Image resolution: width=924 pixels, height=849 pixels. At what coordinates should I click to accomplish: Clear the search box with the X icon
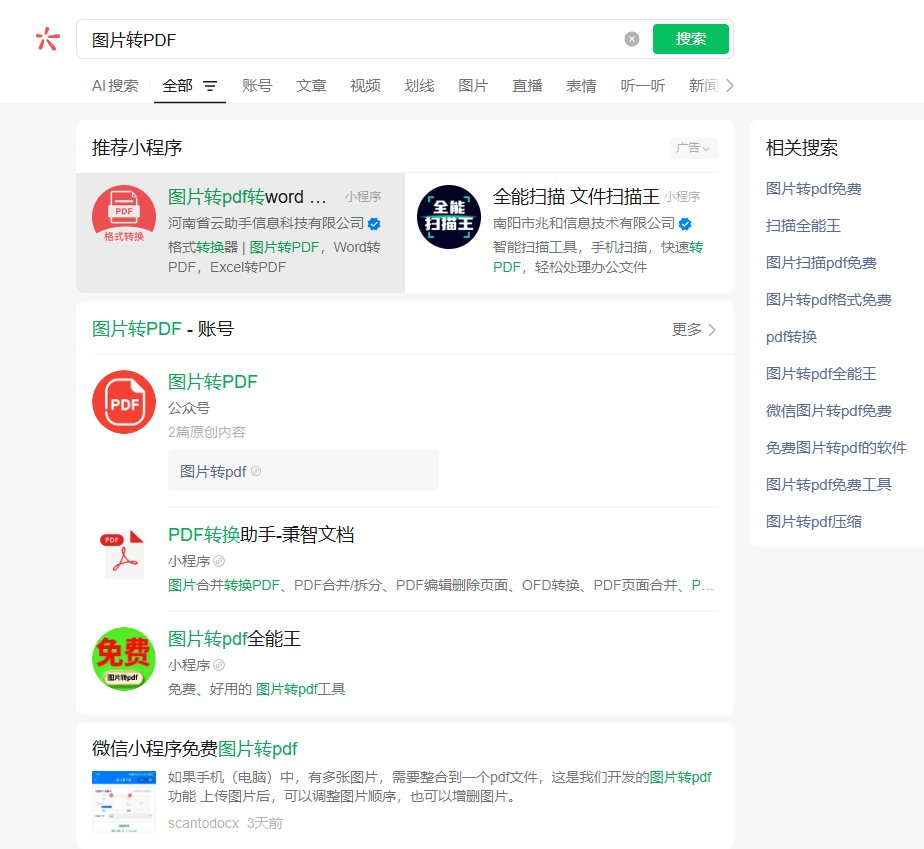(632, 39)
